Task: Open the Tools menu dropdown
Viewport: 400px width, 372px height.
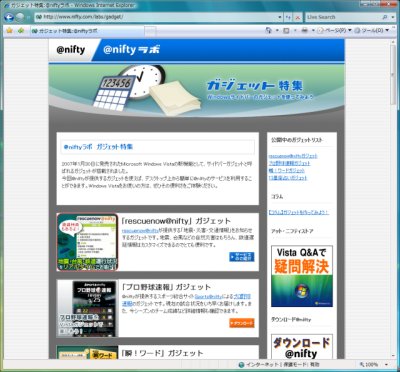Action: click(x=371, y=31)
